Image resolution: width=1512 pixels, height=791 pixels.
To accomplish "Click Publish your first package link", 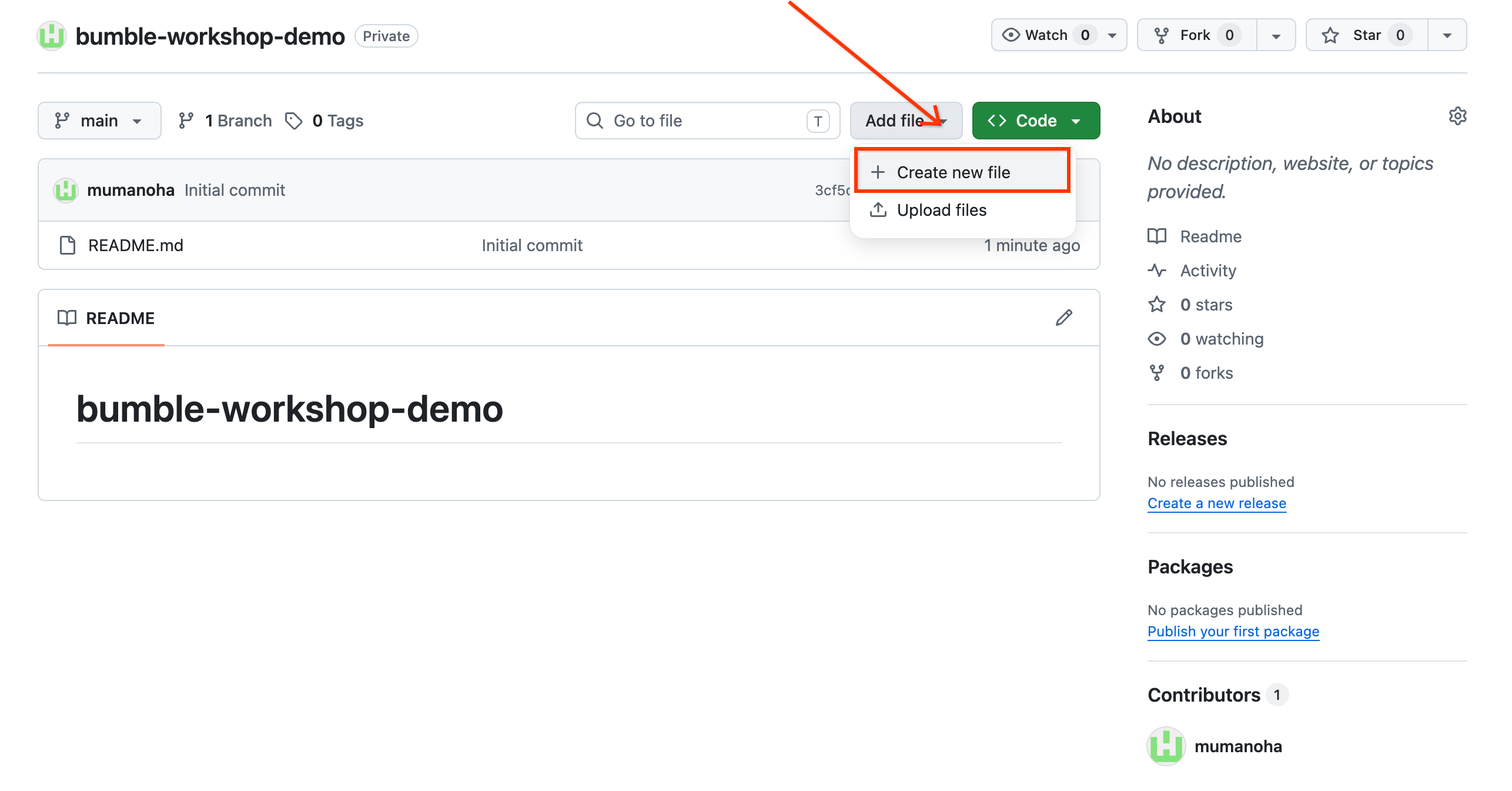I will 1233,632.
